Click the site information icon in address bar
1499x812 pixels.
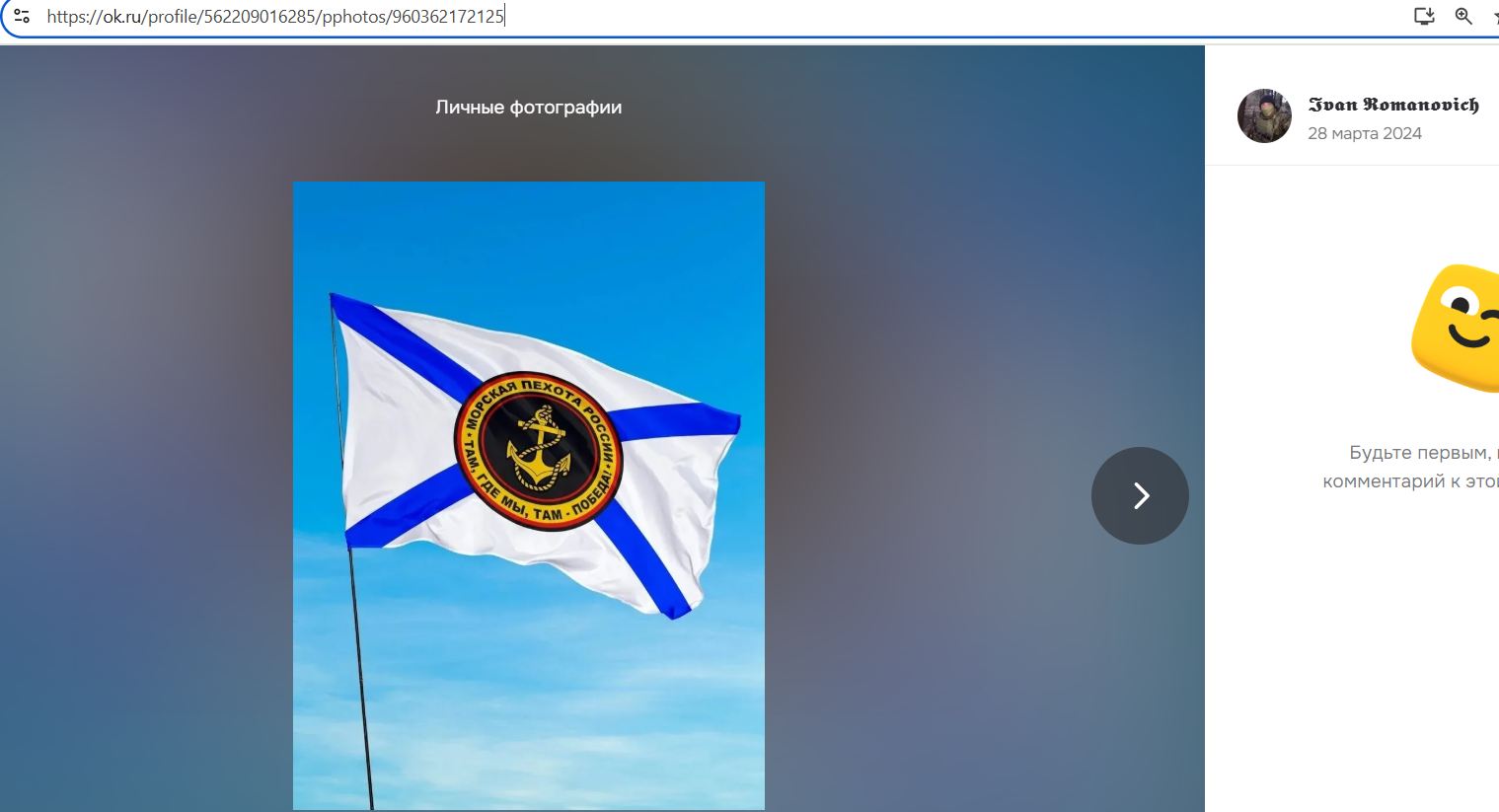[x=22, y=16]
